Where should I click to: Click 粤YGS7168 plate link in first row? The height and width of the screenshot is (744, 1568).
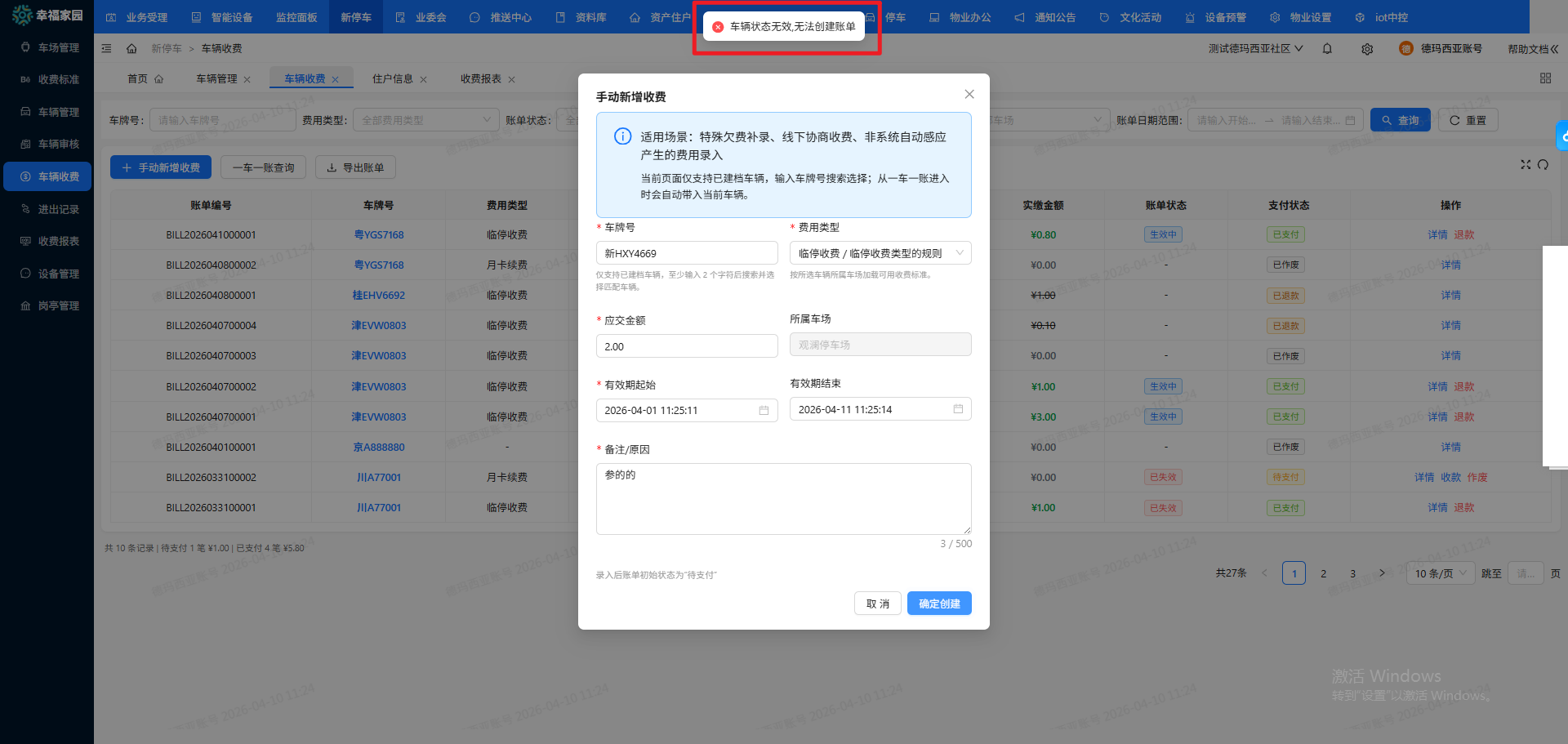(378, 235)
